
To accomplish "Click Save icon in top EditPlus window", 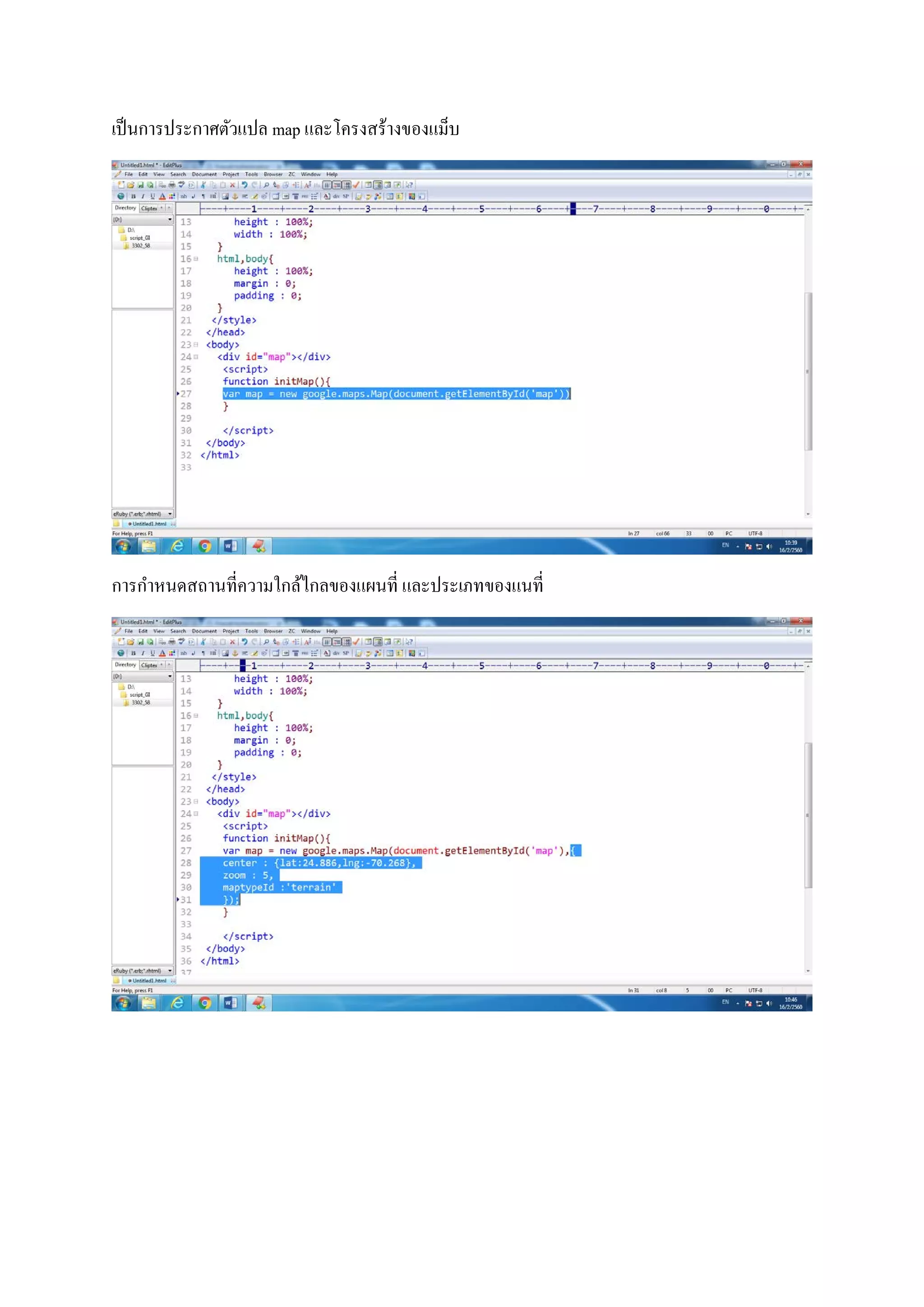I will (140, 185).
